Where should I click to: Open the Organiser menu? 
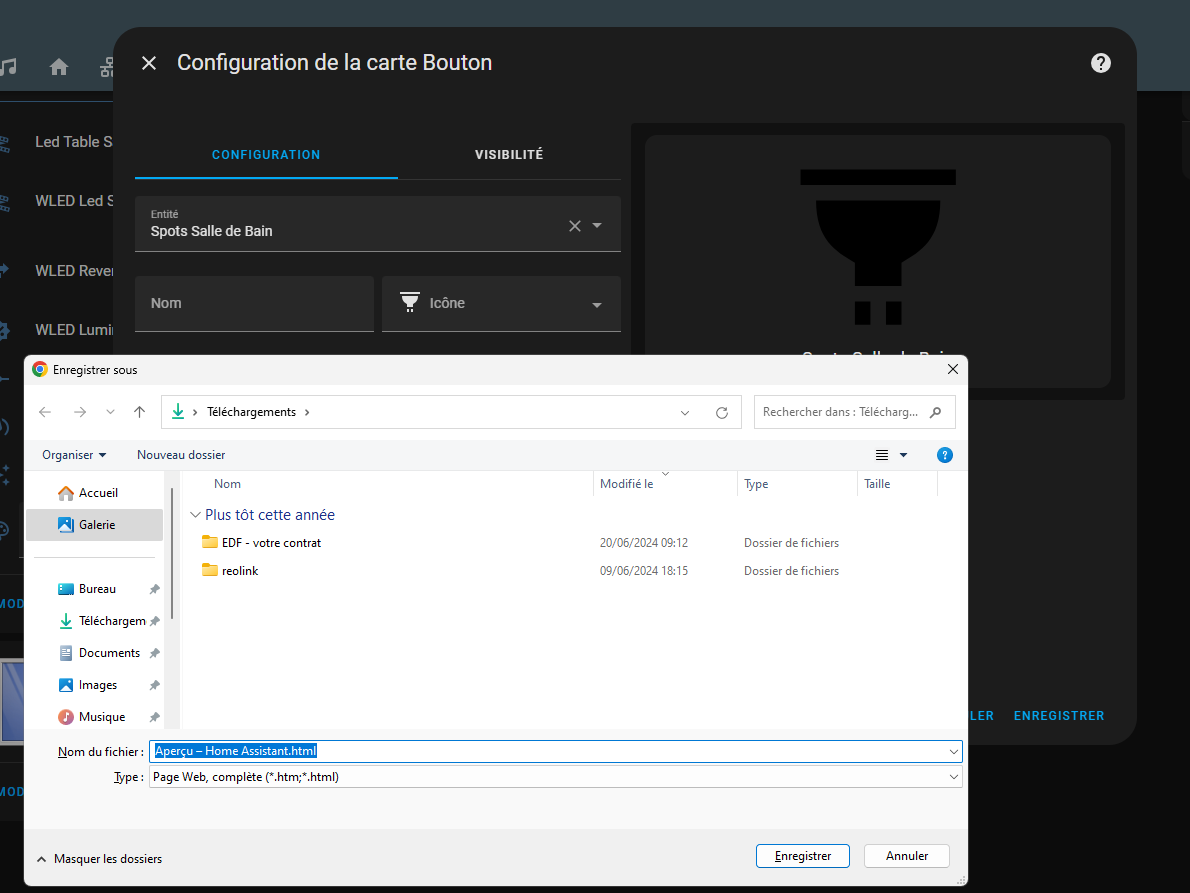(74, 455)
